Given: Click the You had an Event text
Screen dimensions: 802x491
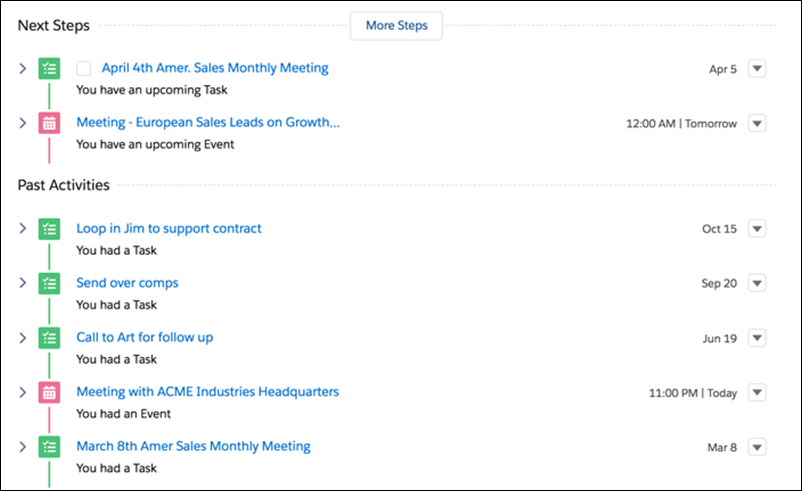Looking at the screenshot, I should pos(123,414).
